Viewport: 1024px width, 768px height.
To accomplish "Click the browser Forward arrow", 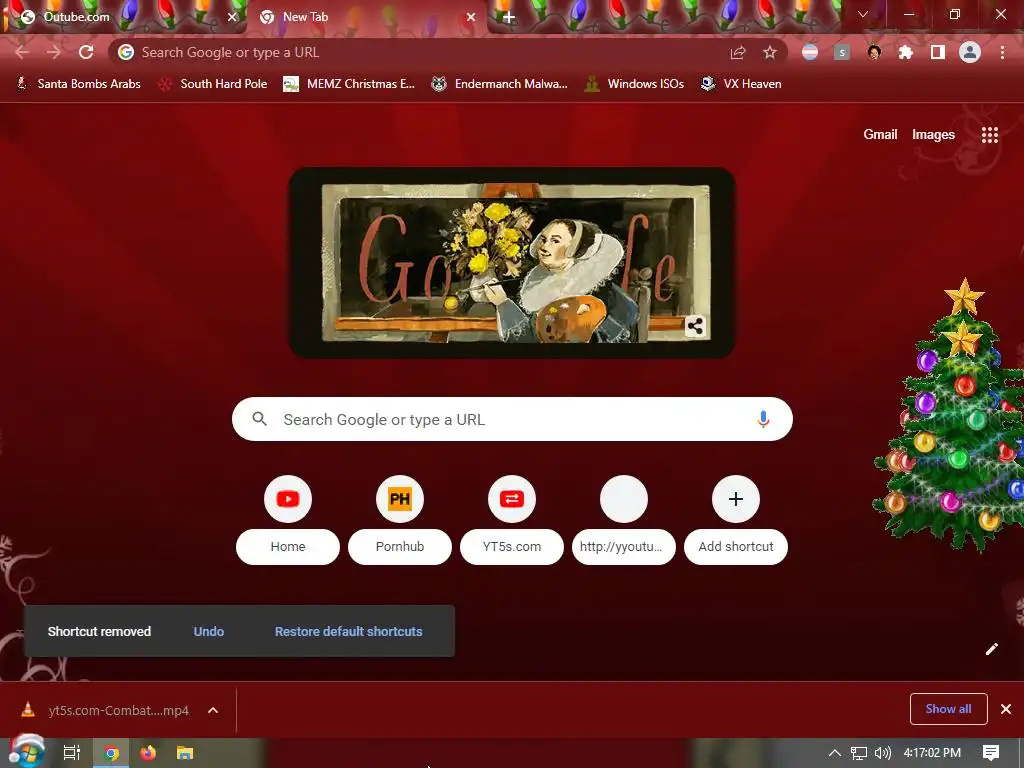I will (54, 52).
